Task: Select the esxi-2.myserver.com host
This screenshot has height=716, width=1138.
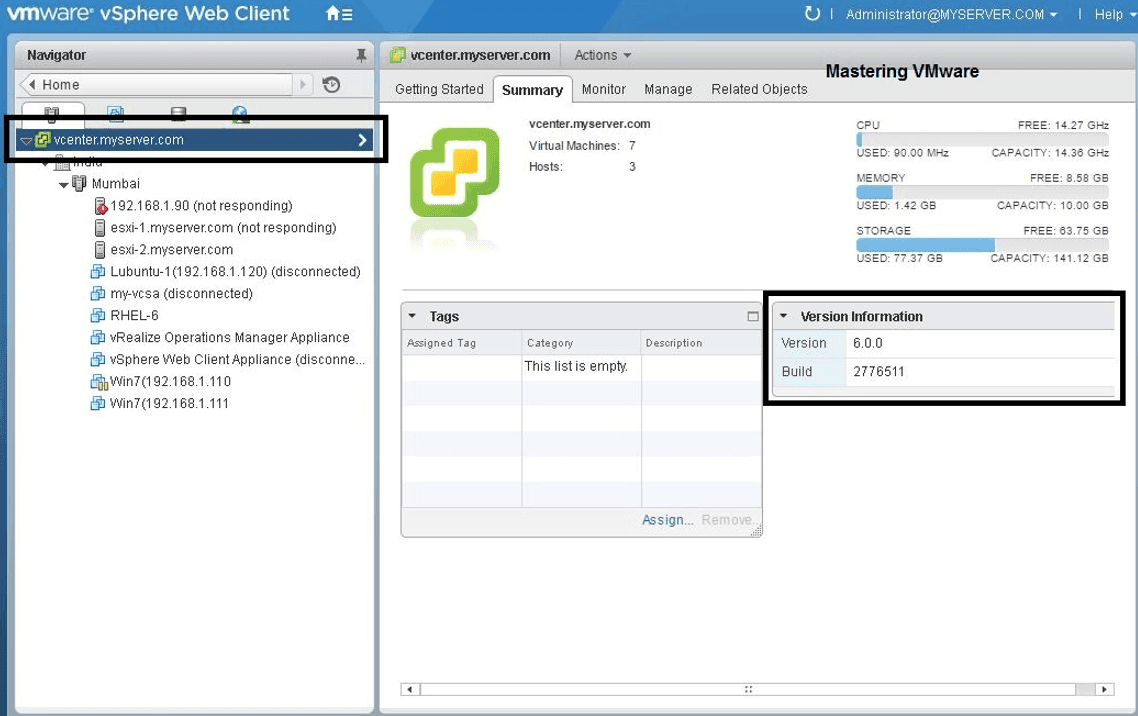Action: coord(171,250)
